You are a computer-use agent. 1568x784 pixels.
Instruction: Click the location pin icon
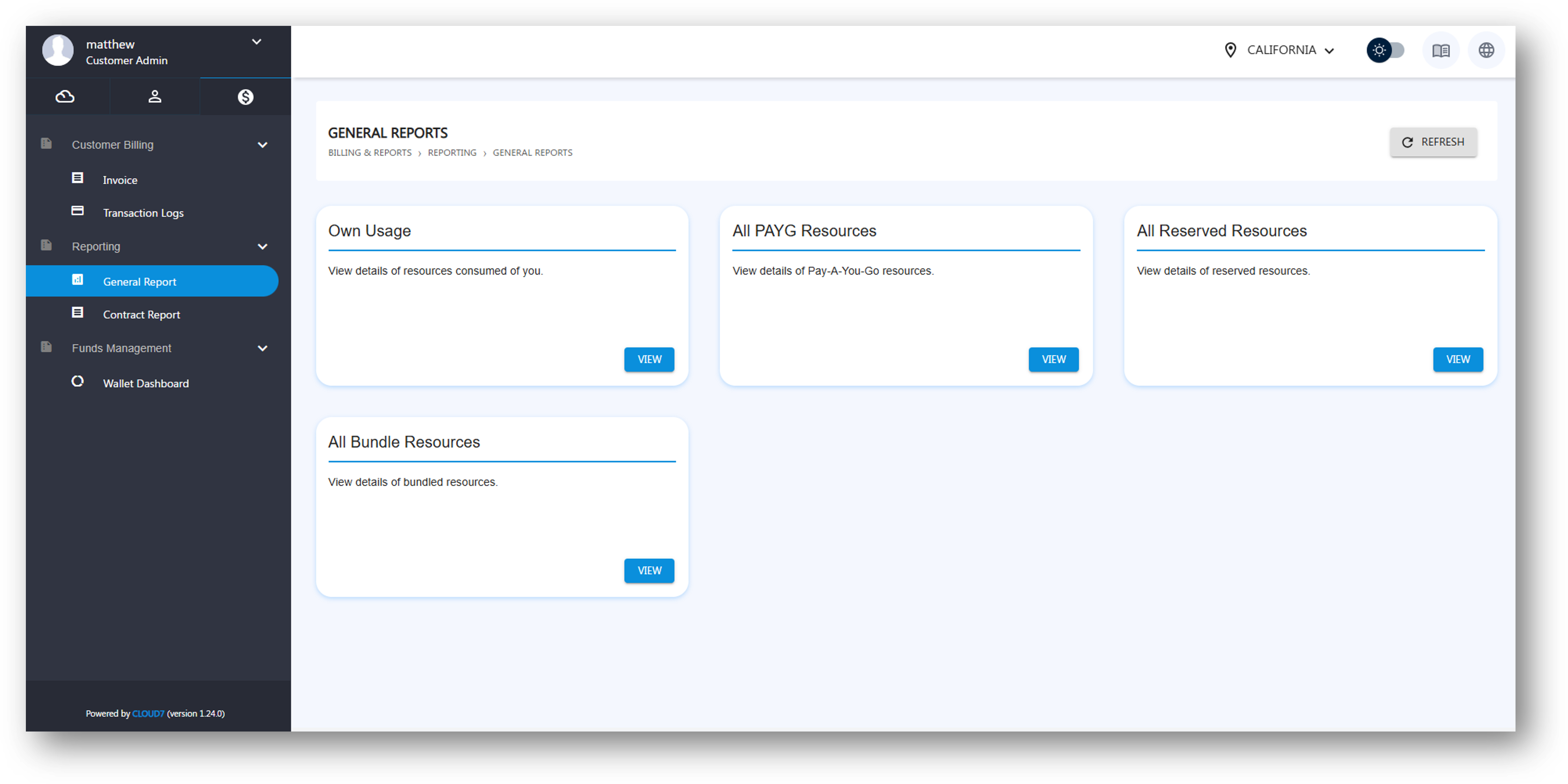[x=1230, y=50]
